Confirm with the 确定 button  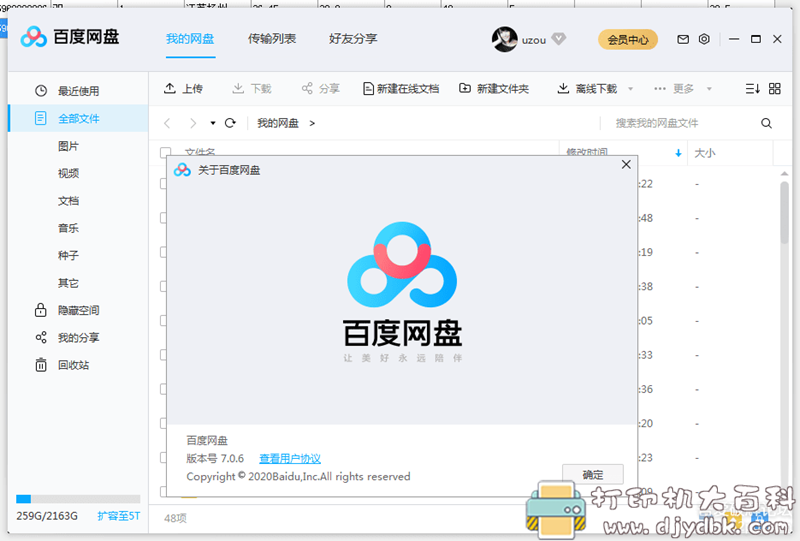pos(592,475)
